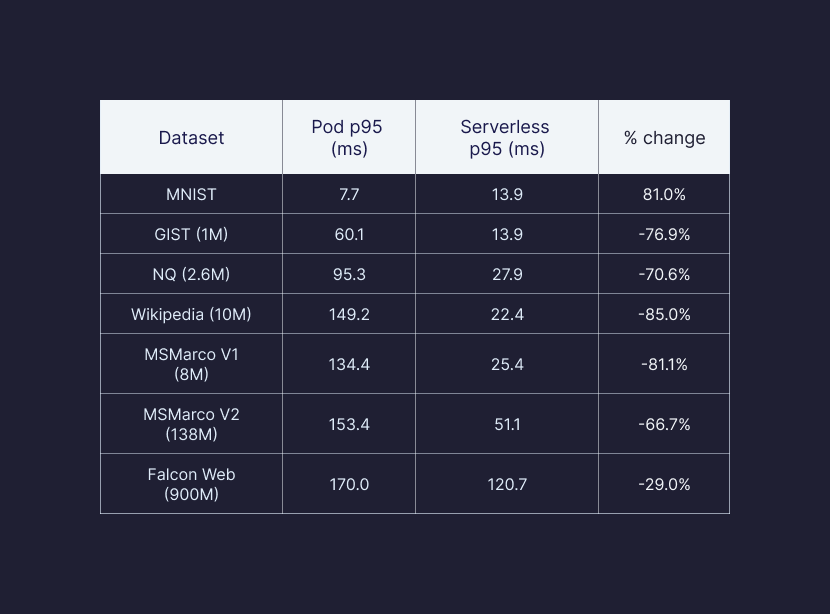
Task: Select the -29.0% change cell
Action: 664,484
